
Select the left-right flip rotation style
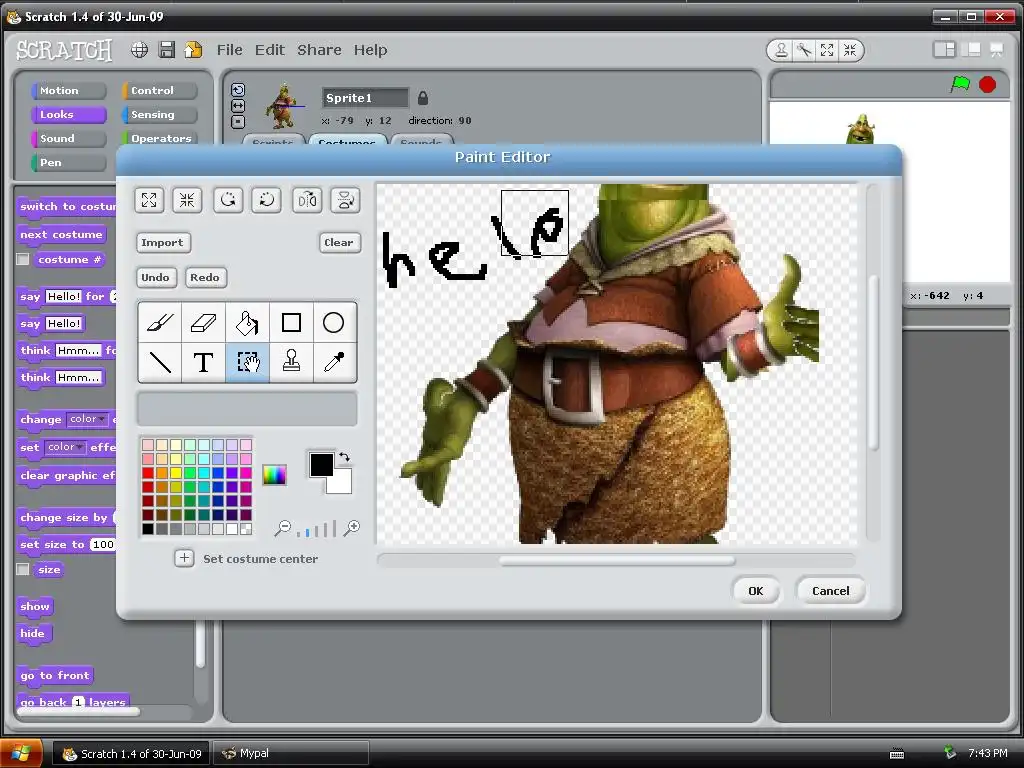tap(238, 106)
